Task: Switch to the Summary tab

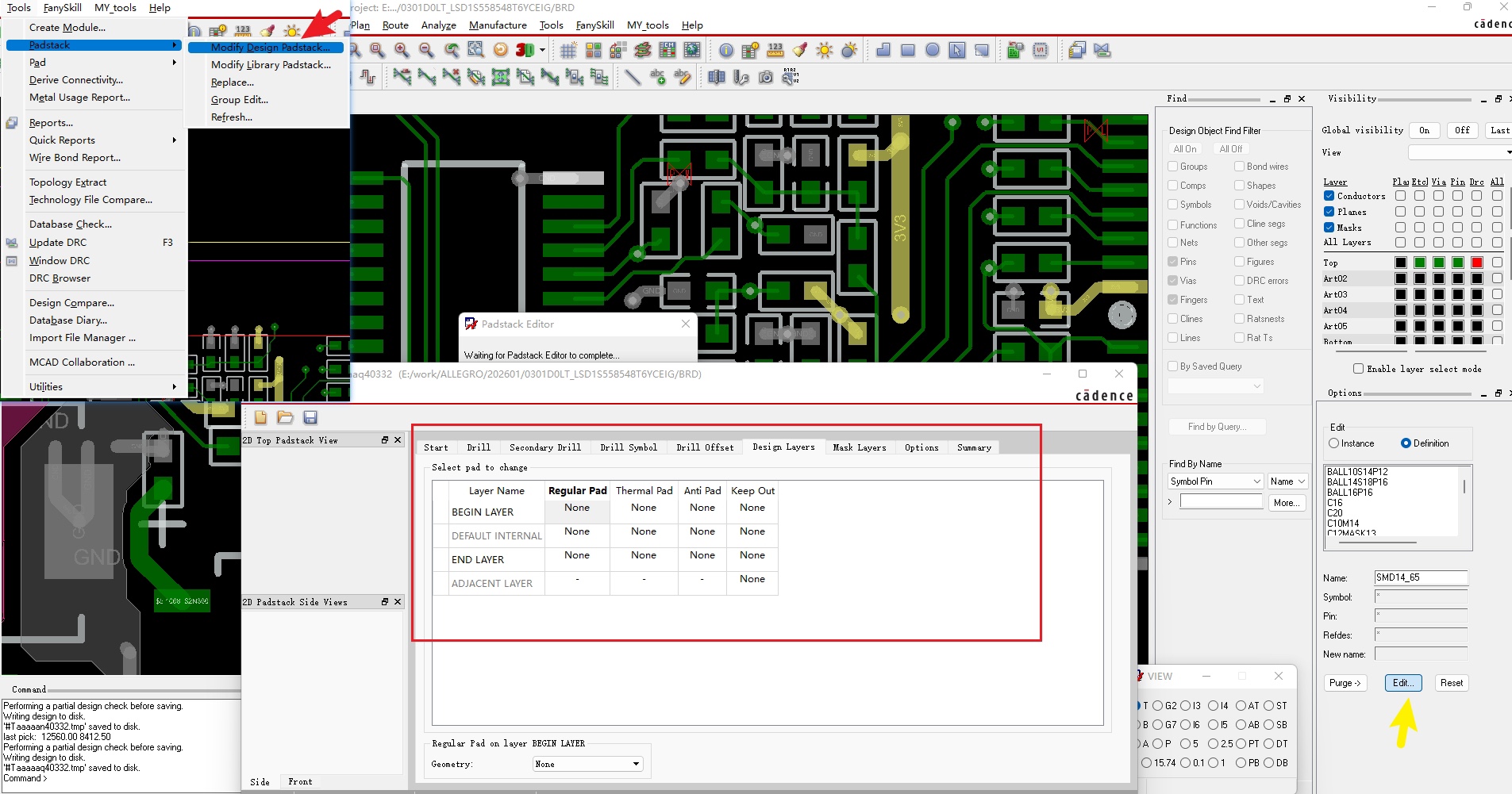Action: pos(974,447)
